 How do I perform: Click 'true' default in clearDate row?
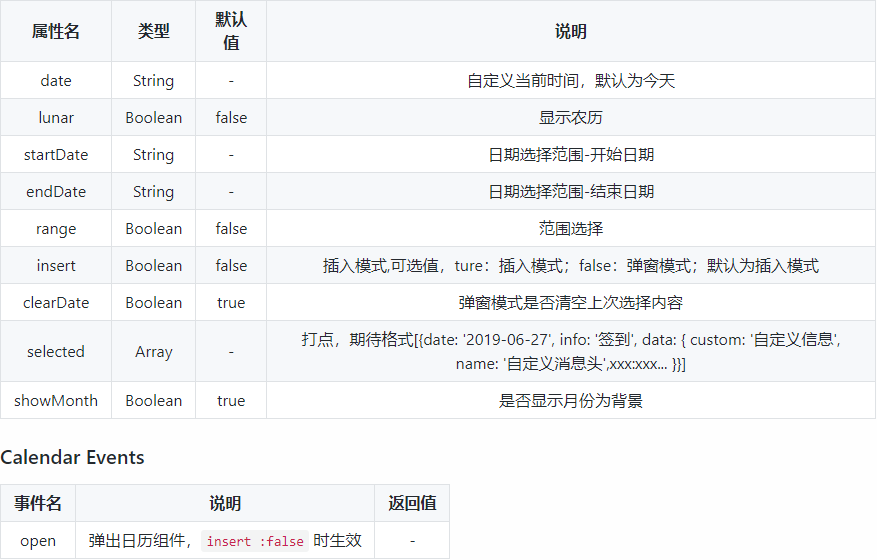click(x=231, y=303)
